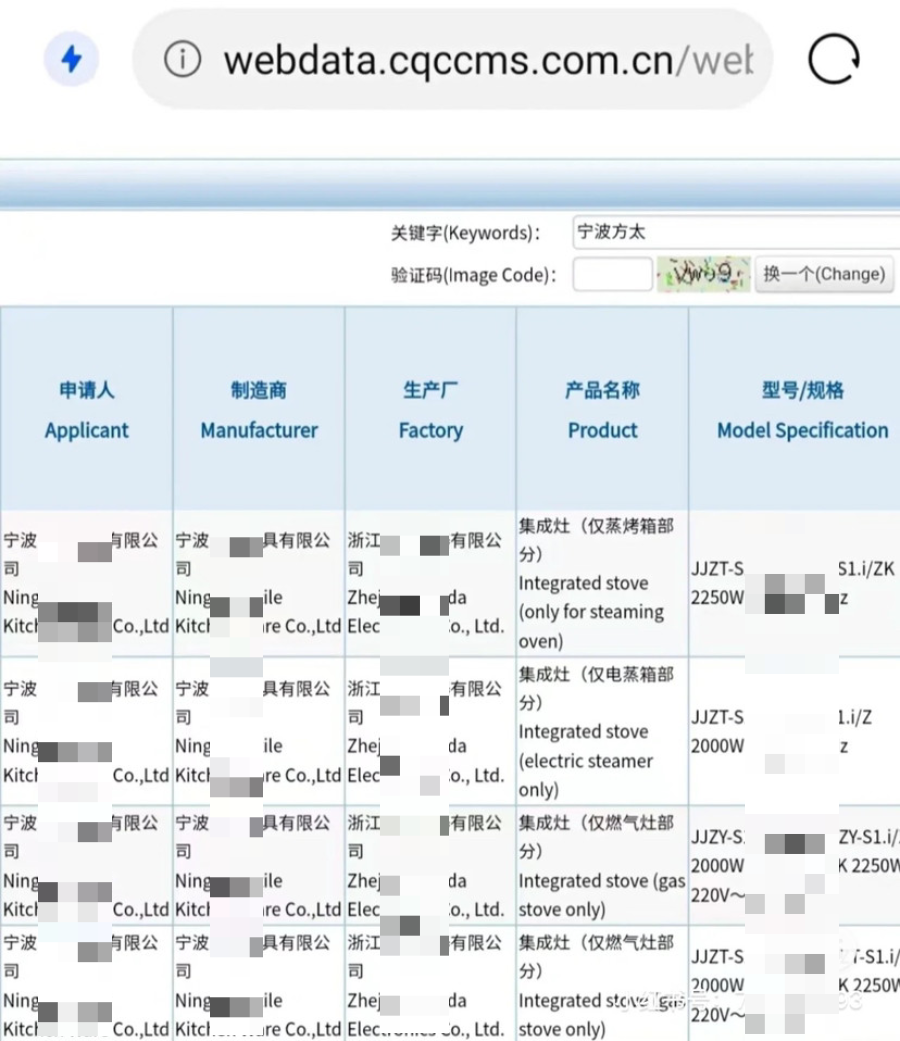Click the 换一个(Change) button
The image size is (900, 1041).
coord(824,274)
